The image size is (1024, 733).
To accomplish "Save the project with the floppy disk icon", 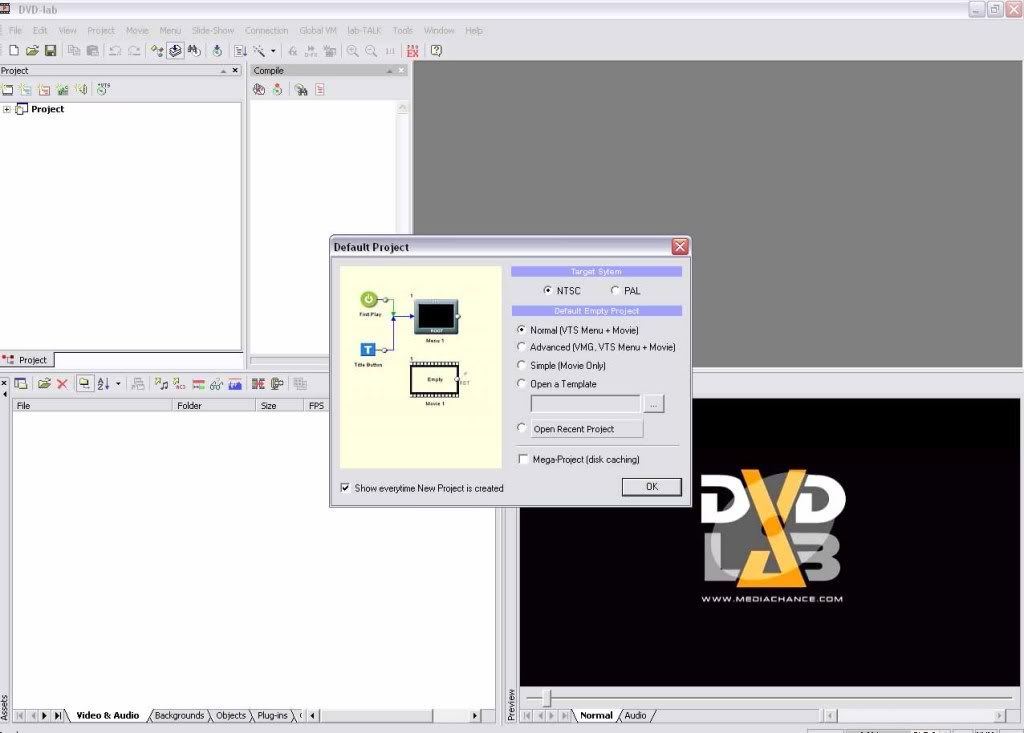I will tap(50, 50).
